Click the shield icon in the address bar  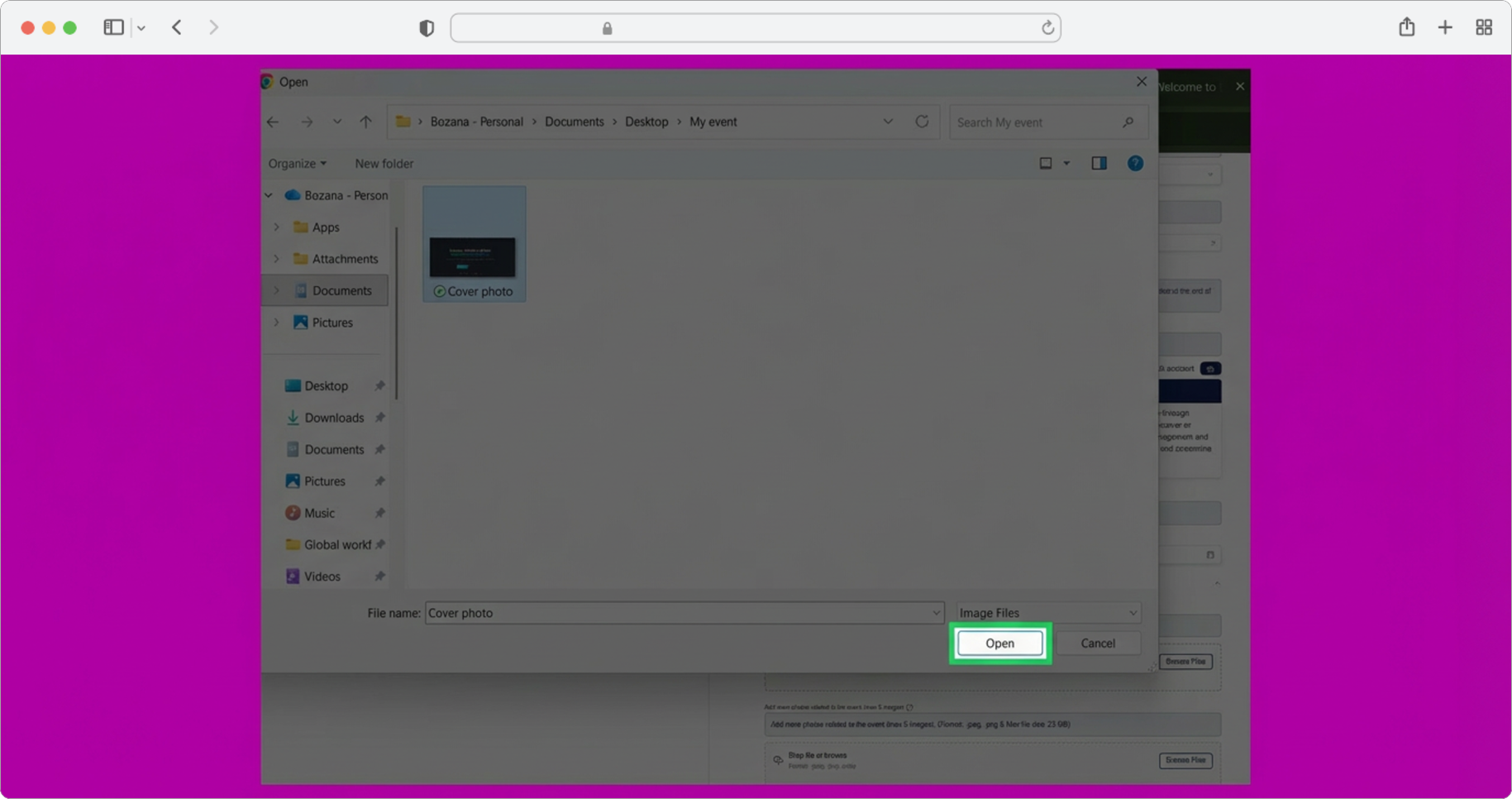coord(427,26)
